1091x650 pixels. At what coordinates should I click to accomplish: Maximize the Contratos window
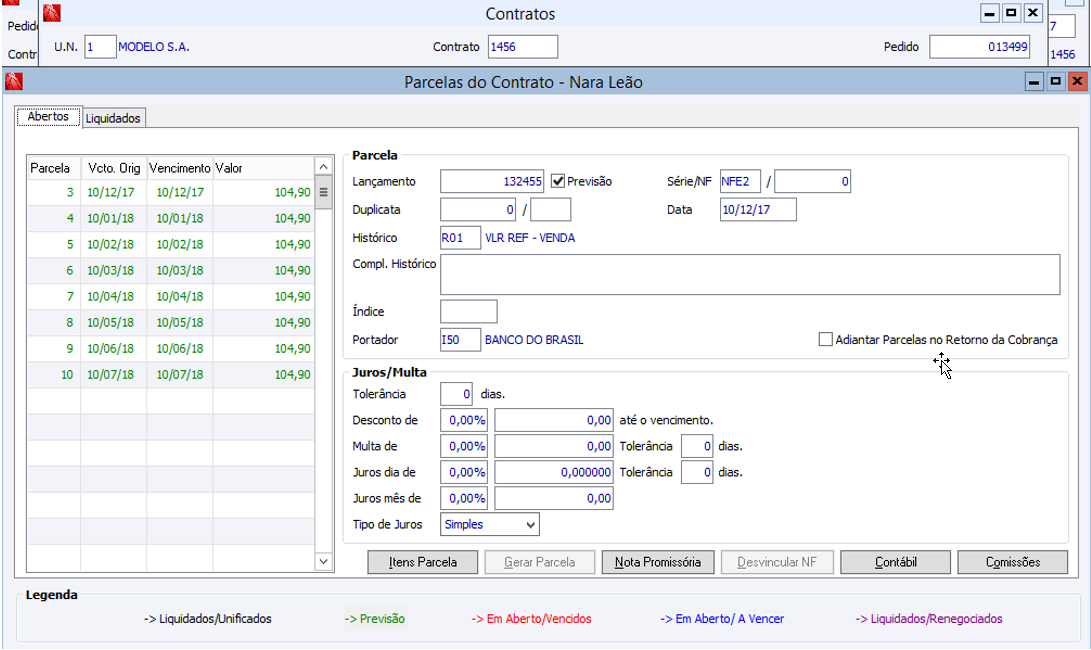point(1011,14)
